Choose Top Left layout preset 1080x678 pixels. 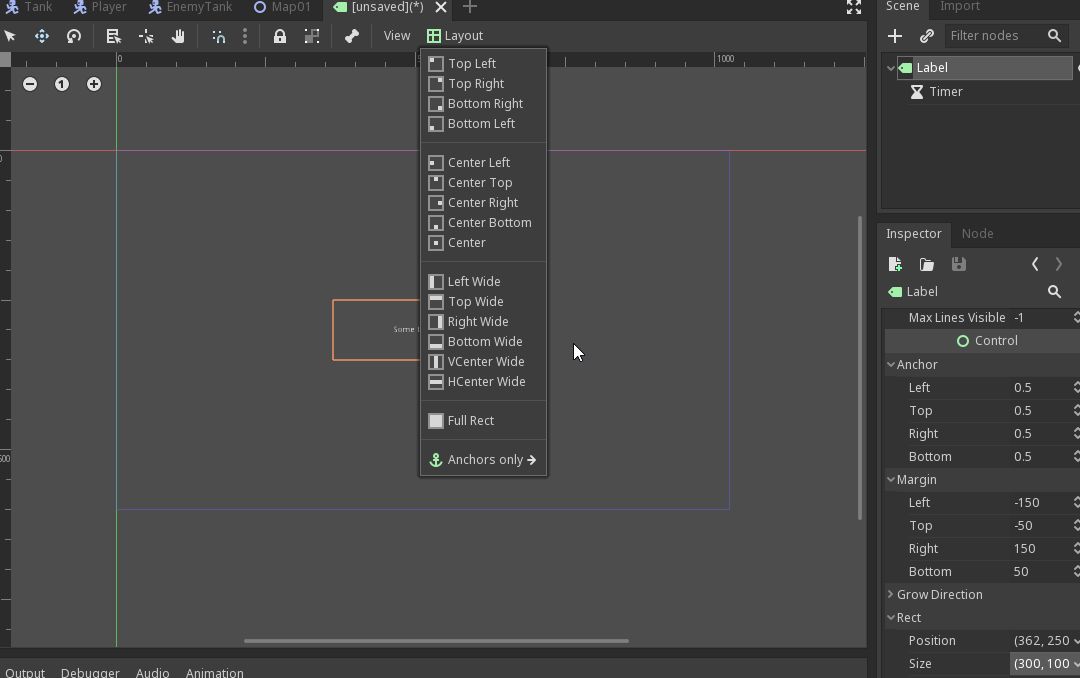(x=484, y=63)
